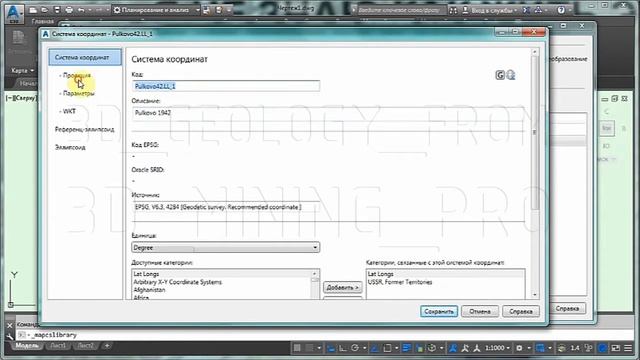Select 'Референц-эллипсоид' in the dialog sidebar
The height and width of the screenshot is (360, 640).
[84, 129]
